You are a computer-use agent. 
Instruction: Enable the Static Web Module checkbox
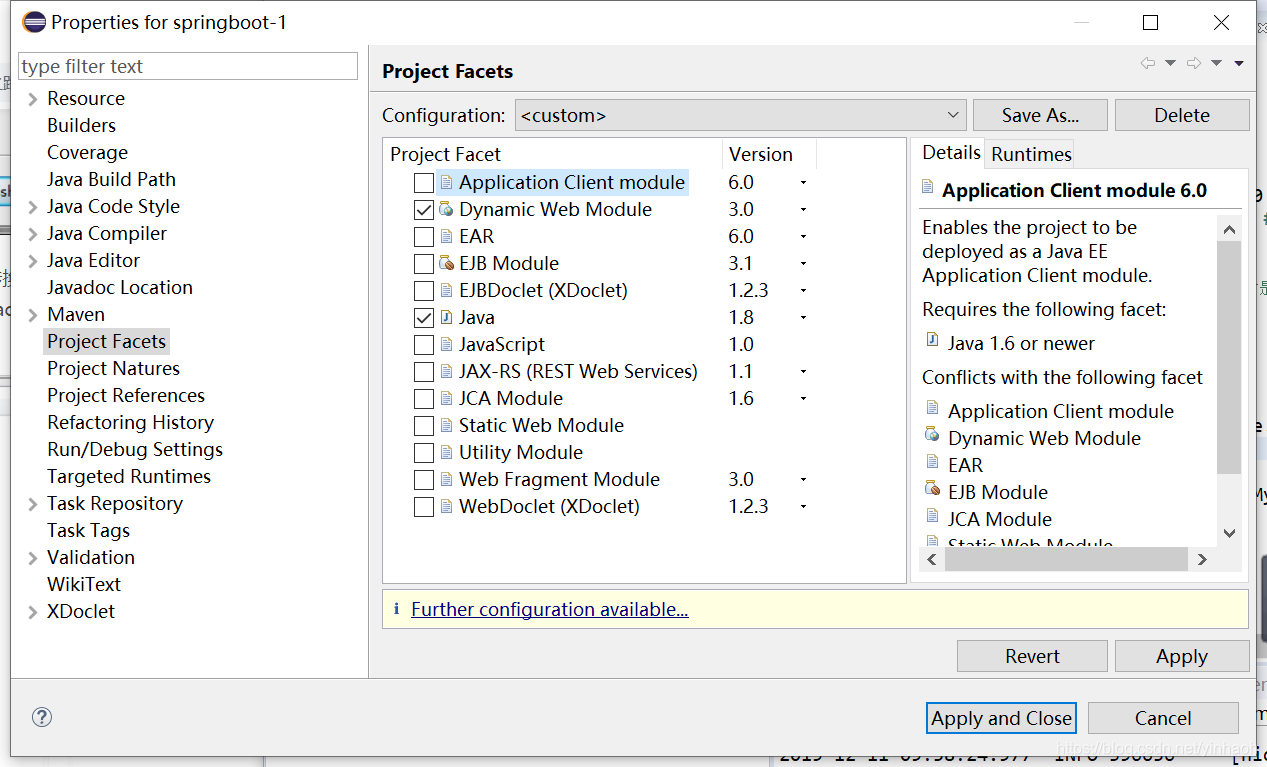coord(424,426)
